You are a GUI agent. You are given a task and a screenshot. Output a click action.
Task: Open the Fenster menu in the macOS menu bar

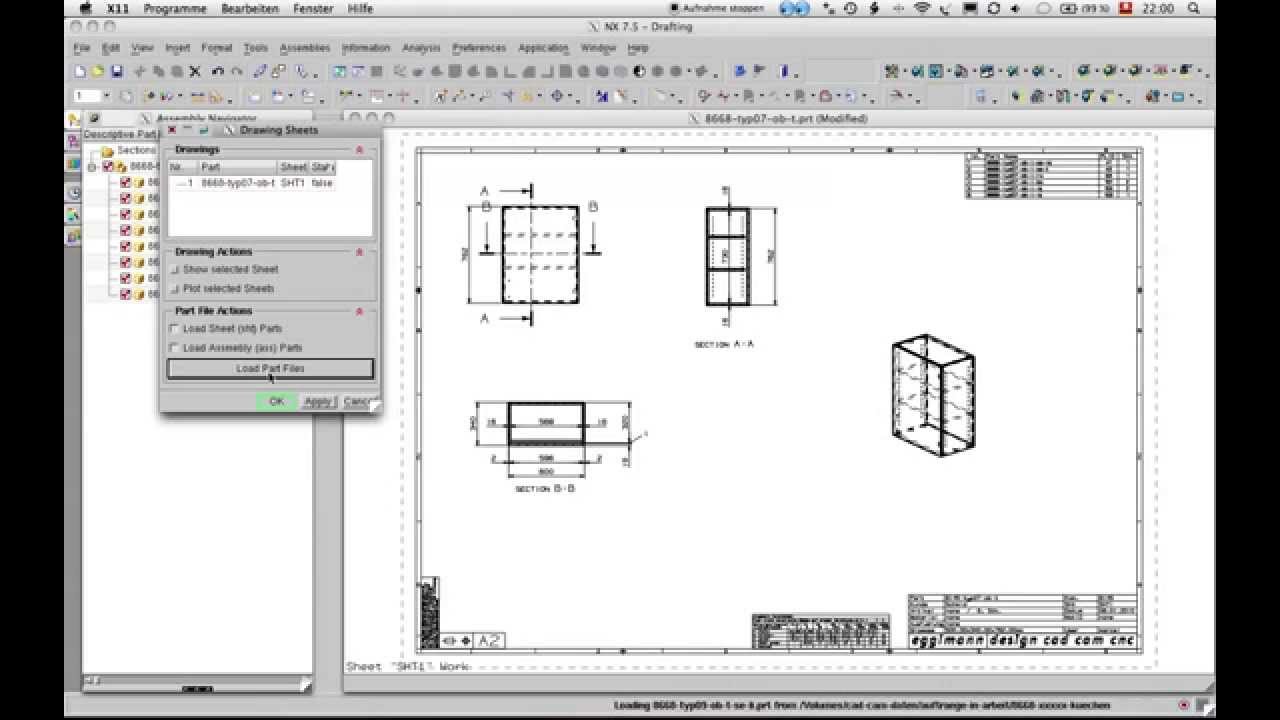point(313,8)
